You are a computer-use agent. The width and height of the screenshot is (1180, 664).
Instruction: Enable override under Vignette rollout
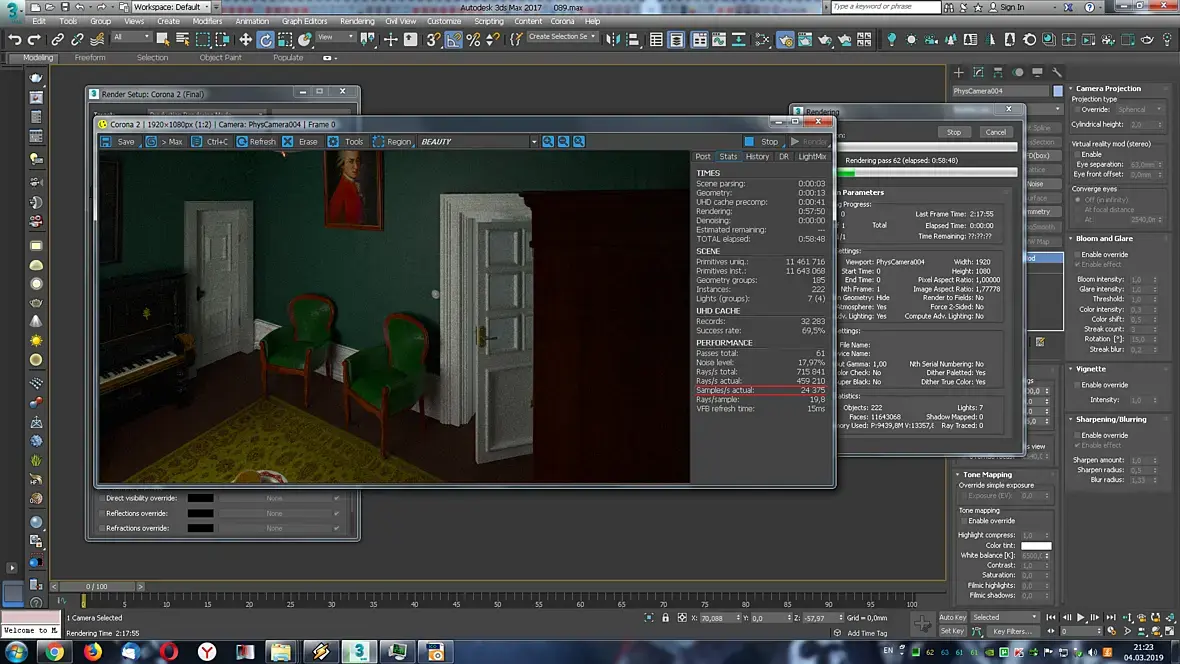click(1076, 385)
